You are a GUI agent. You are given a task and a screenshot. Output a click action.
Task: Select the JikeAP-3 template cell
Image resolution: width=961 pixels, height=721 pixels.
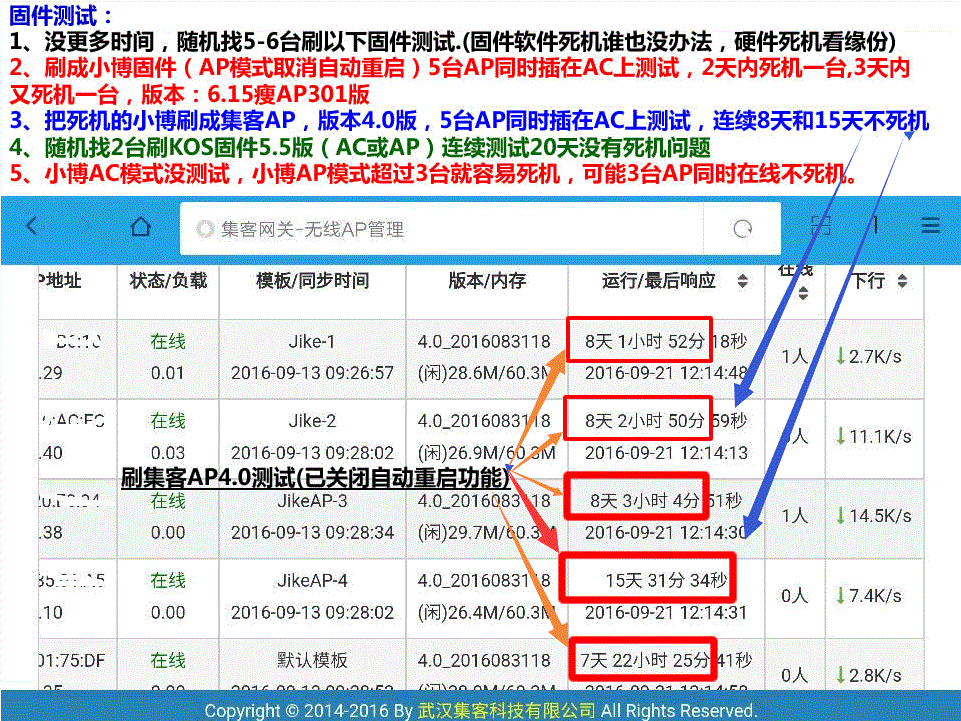312,501
